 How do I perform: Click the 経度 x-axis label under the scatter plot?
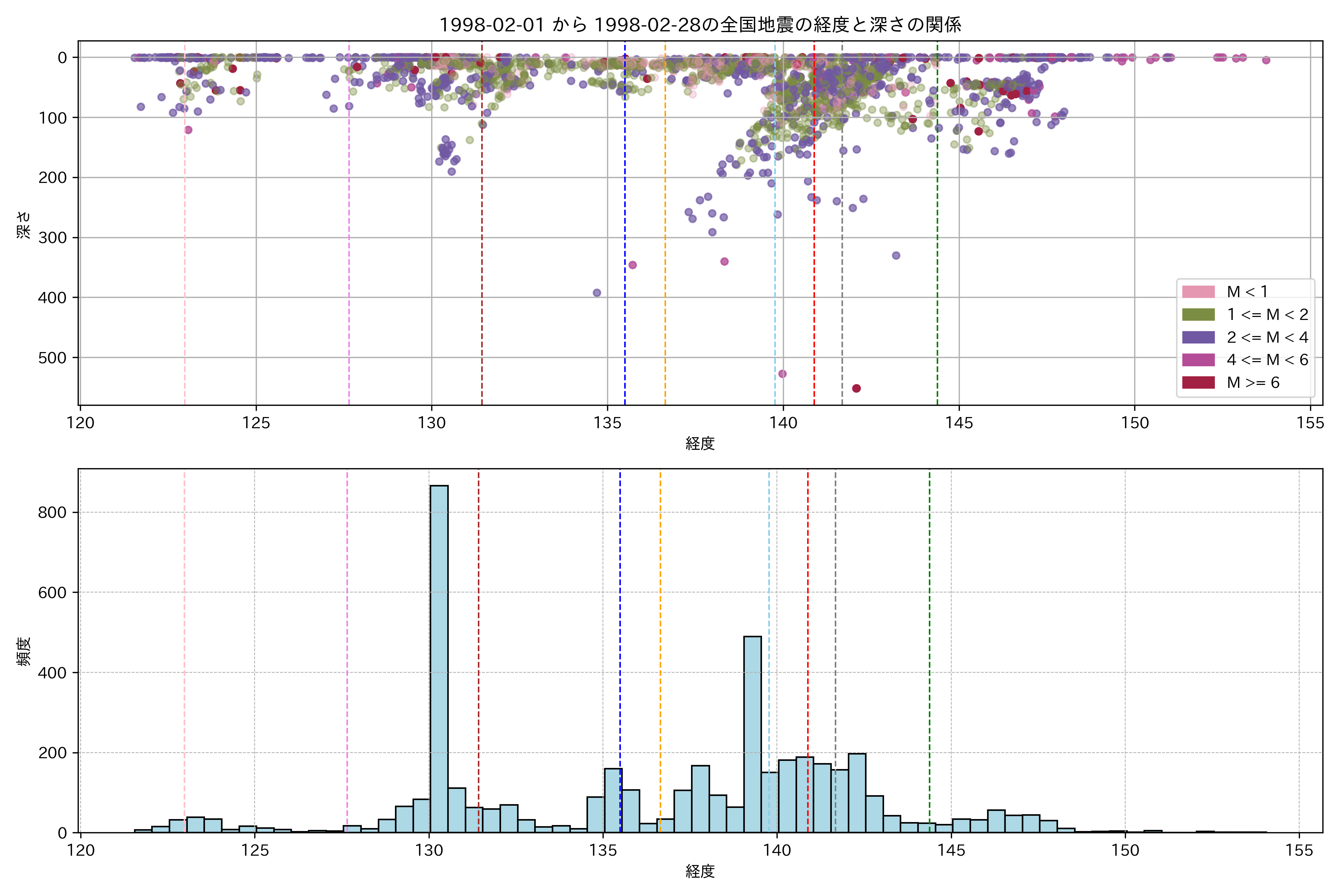click(700, 444)
